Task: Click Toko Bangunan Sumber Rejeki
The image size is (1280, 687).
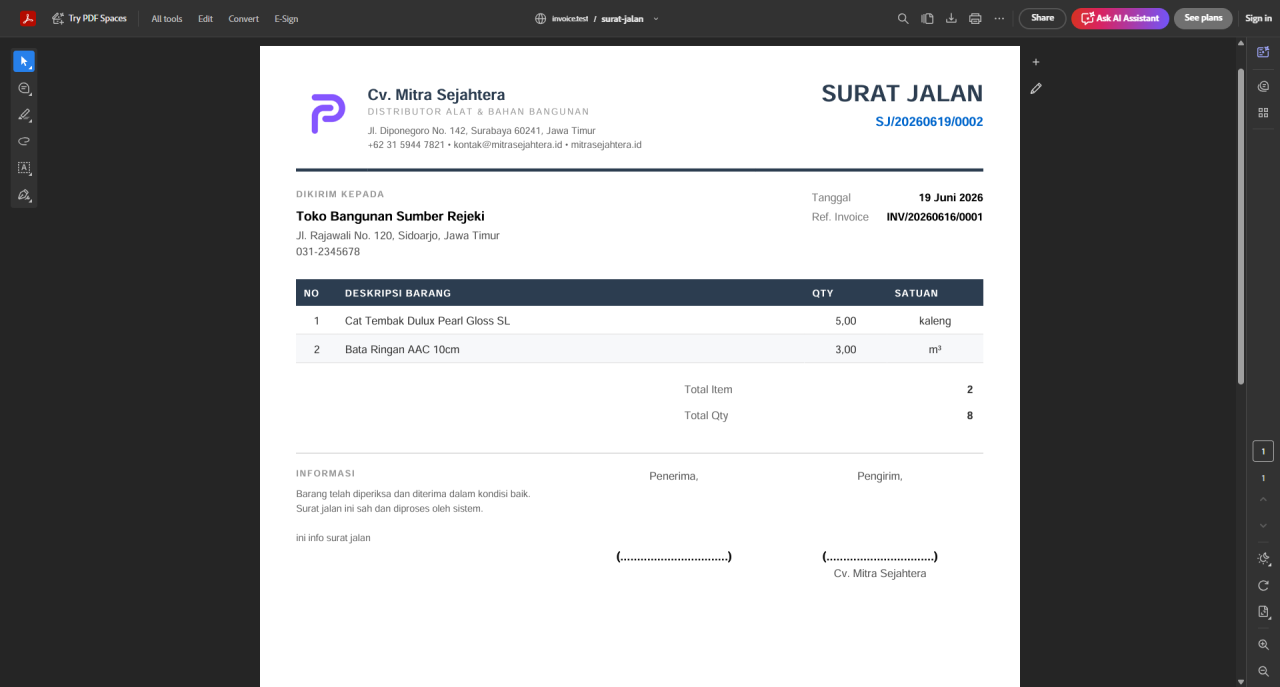Action: coord(390,216)
